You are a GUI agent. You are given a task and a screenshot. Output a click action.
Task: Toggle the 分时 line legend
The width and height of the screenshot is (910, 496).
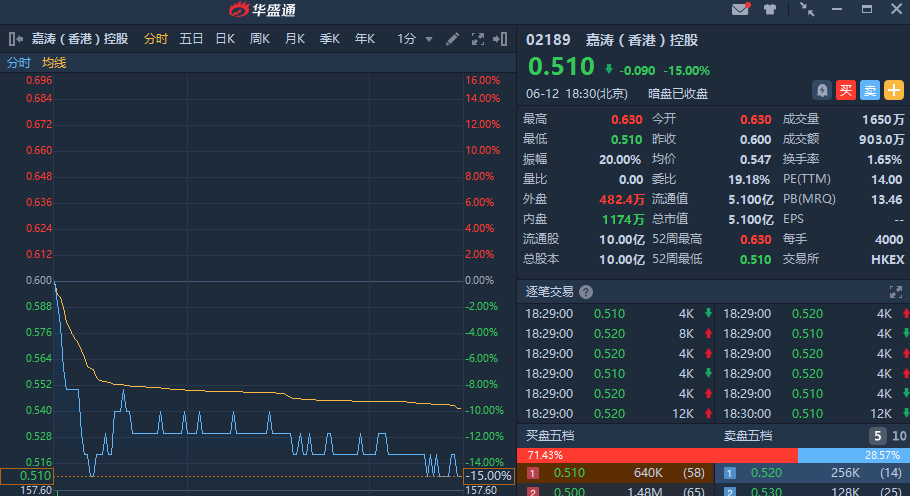[x=19, y=63]
